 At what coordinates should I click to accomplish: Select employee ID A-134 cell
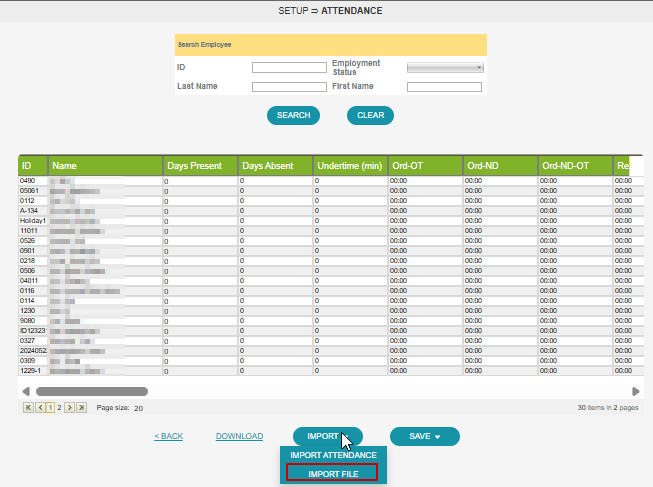point(33,211)
